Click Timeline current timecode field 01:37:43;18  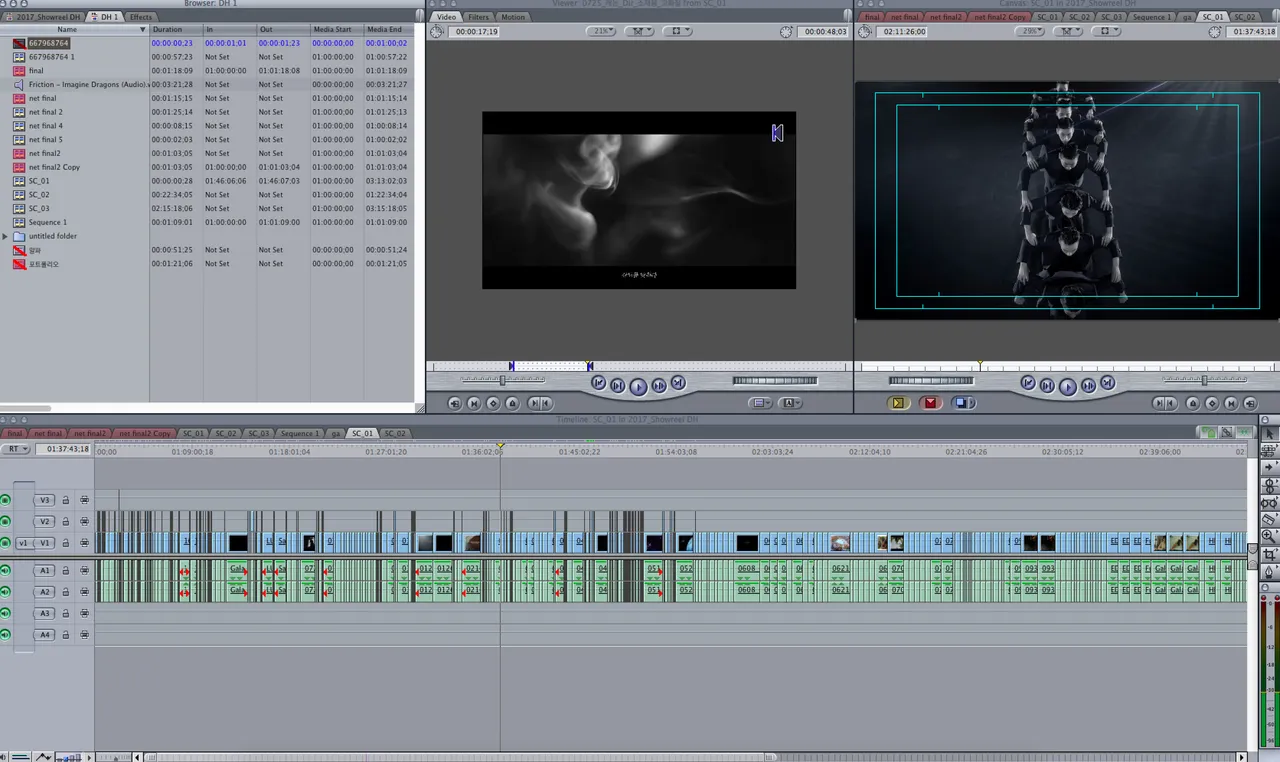[65, 449]
